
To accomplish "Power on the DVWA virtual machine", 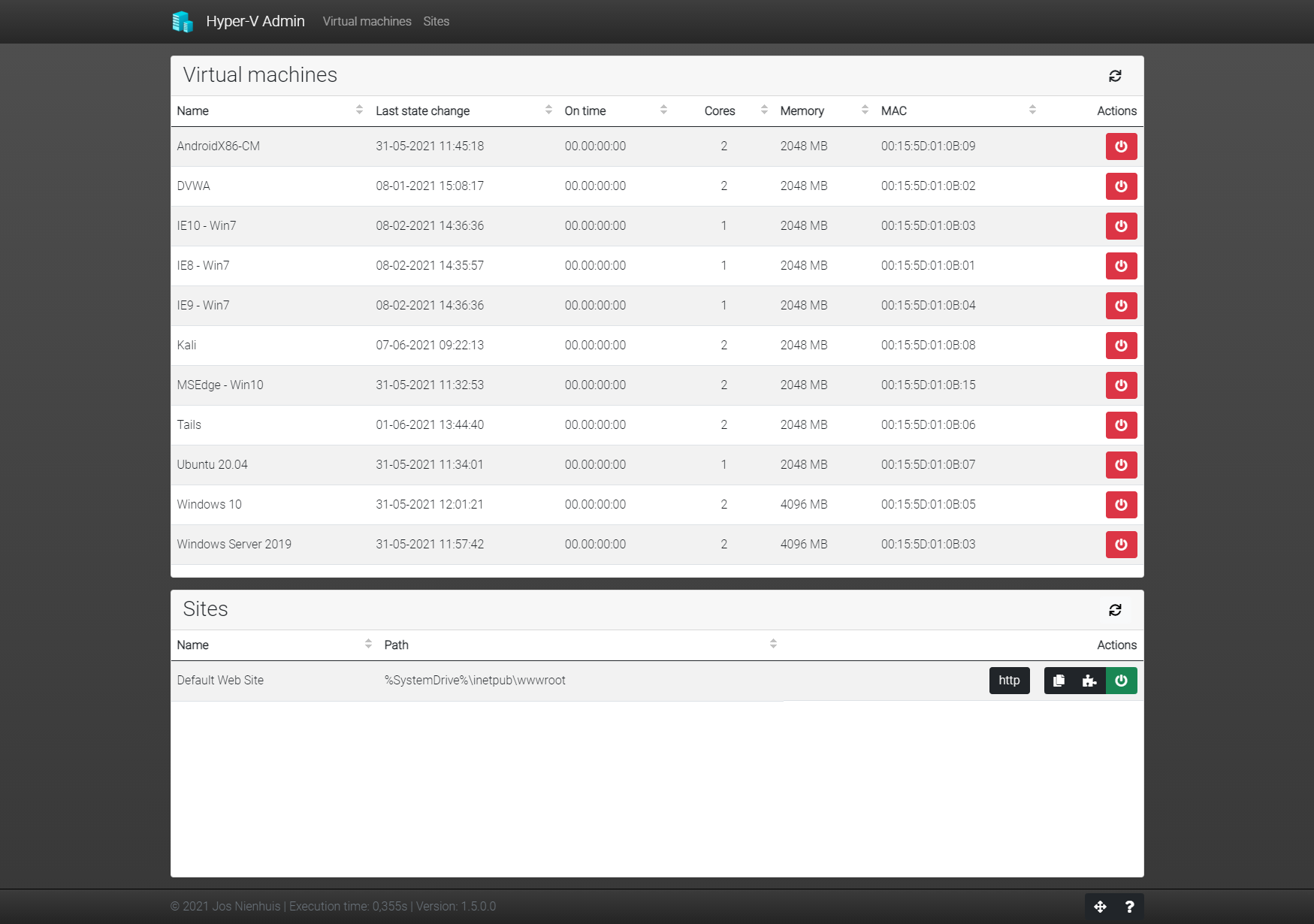I will [x=1121, y=186].
